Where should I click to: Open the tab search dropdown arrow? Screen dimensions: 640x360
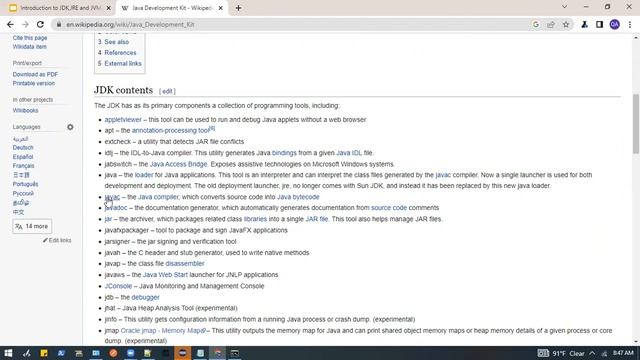pos(564,7)
